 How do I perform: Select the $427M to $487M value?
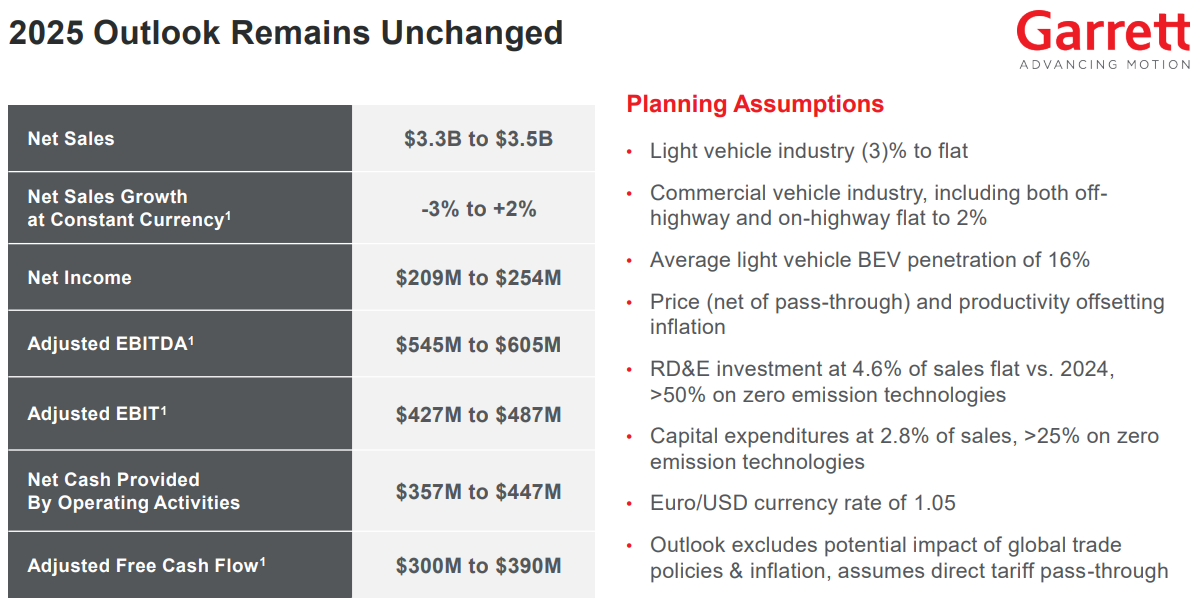pos(478,414)
